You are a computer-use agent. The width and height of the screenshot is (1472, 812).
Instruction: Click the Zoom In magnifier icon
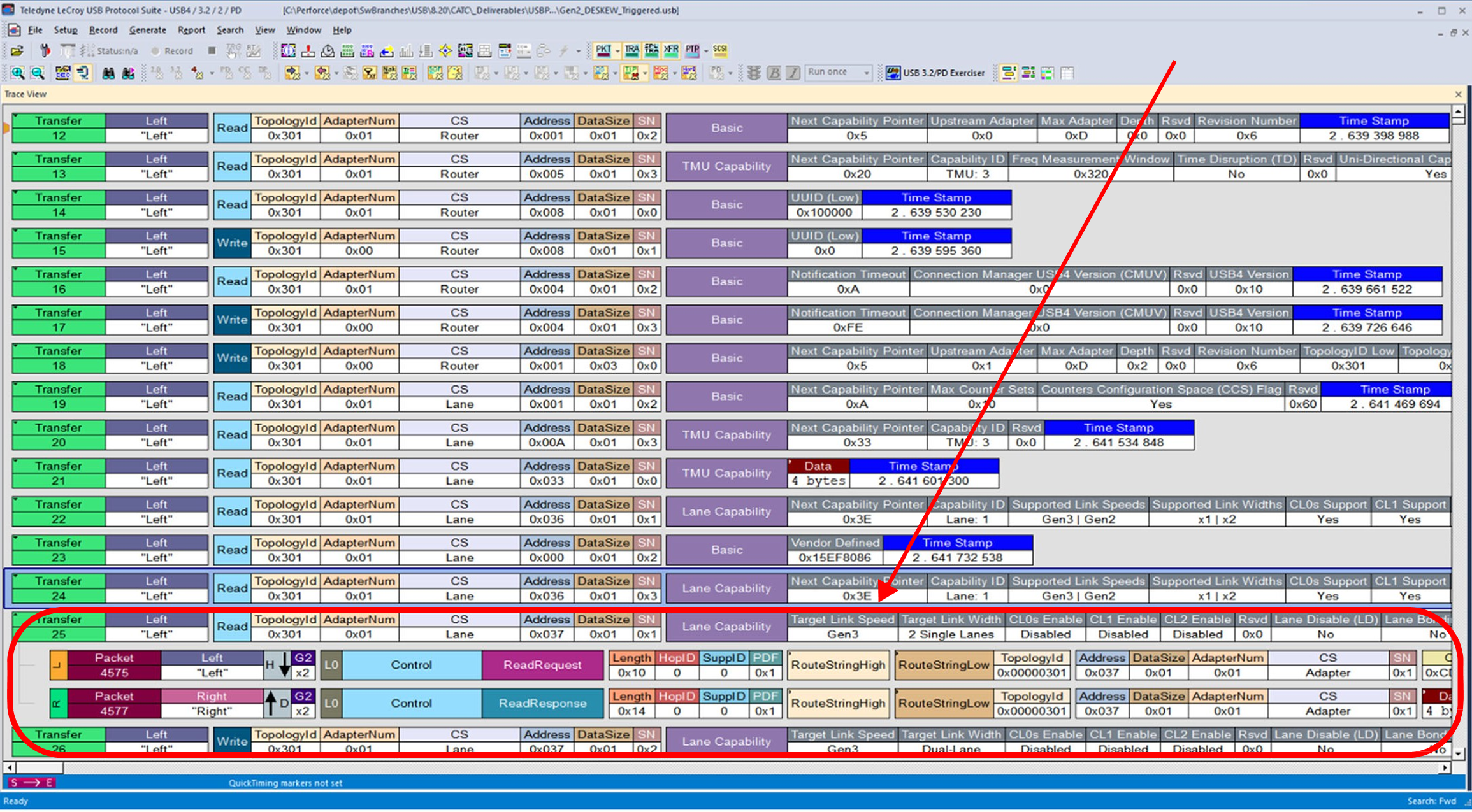click(x=18, y=73)
